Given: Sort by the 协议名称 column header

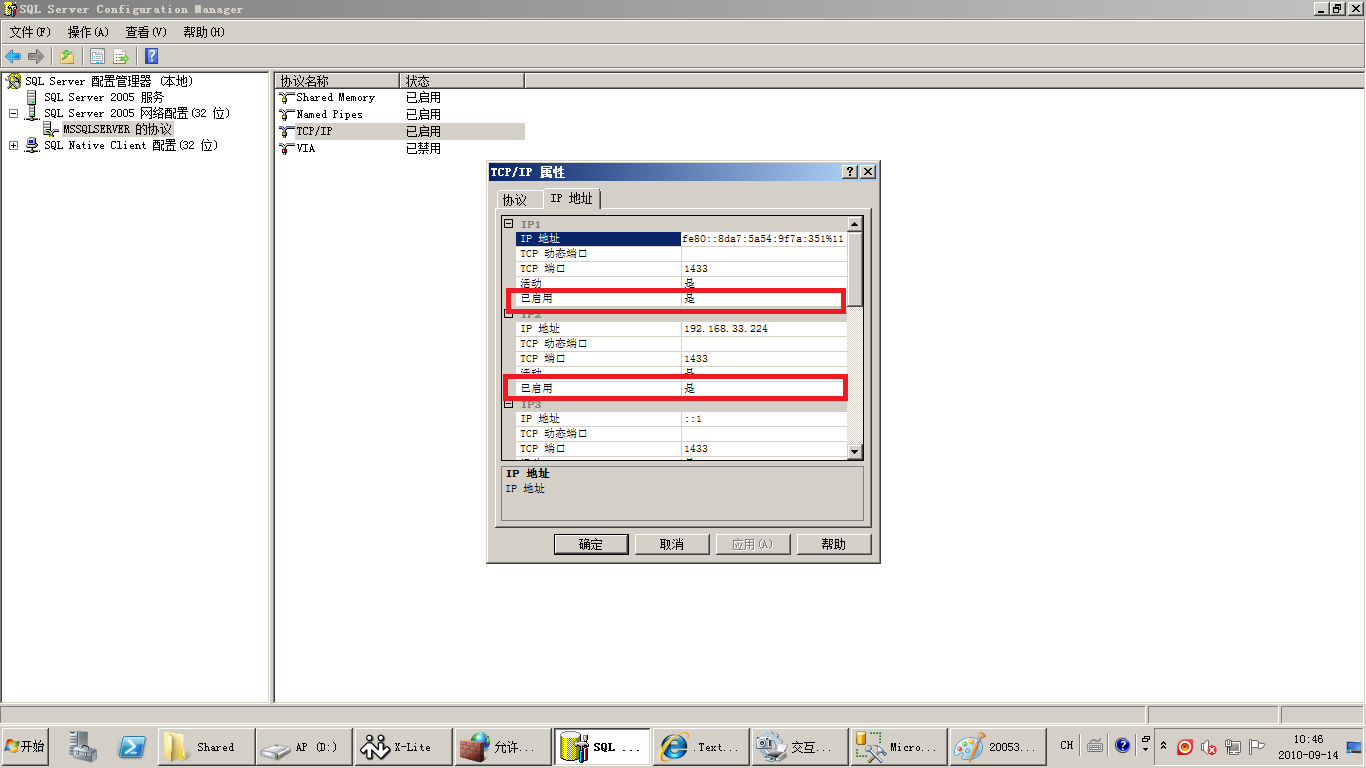Looking at the screenshot, I should (x=337, y=81).
